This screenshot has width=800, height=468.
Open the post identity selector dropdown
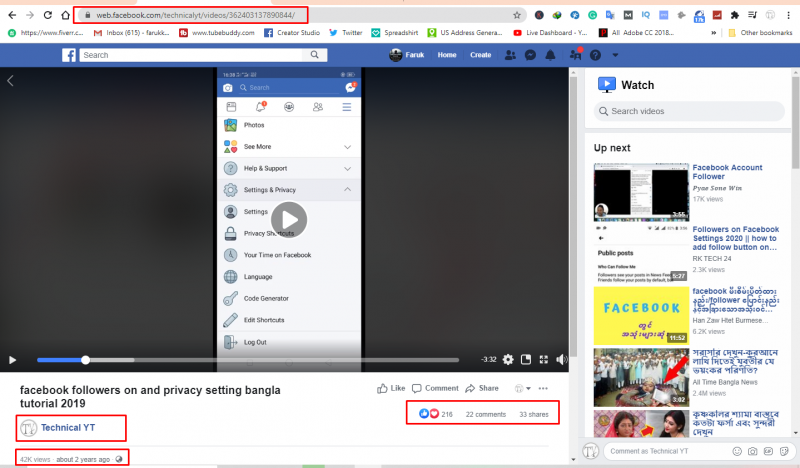coord(522,388)
